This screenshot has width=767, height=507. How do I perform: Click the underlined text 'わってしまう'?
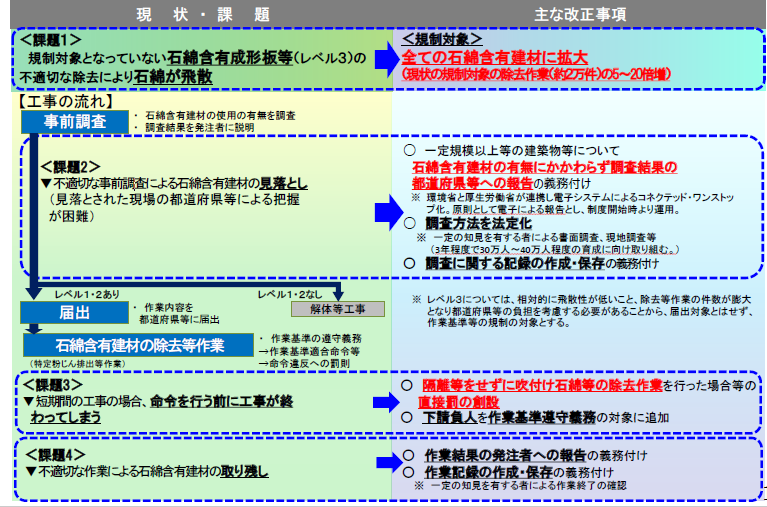pos(66,417)
